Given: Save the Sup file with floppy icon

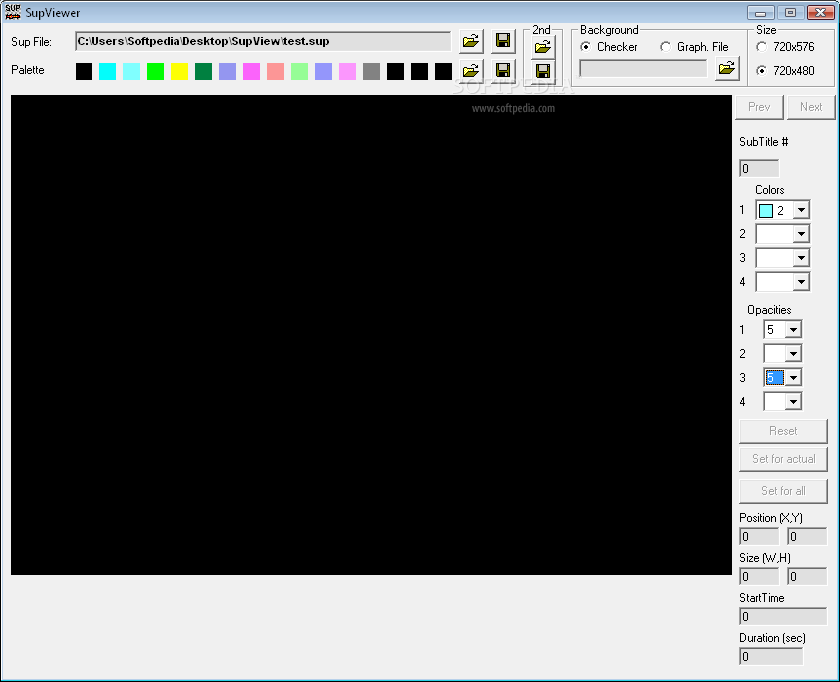Looking at the screenshot, I should click(x=503, y=41).
